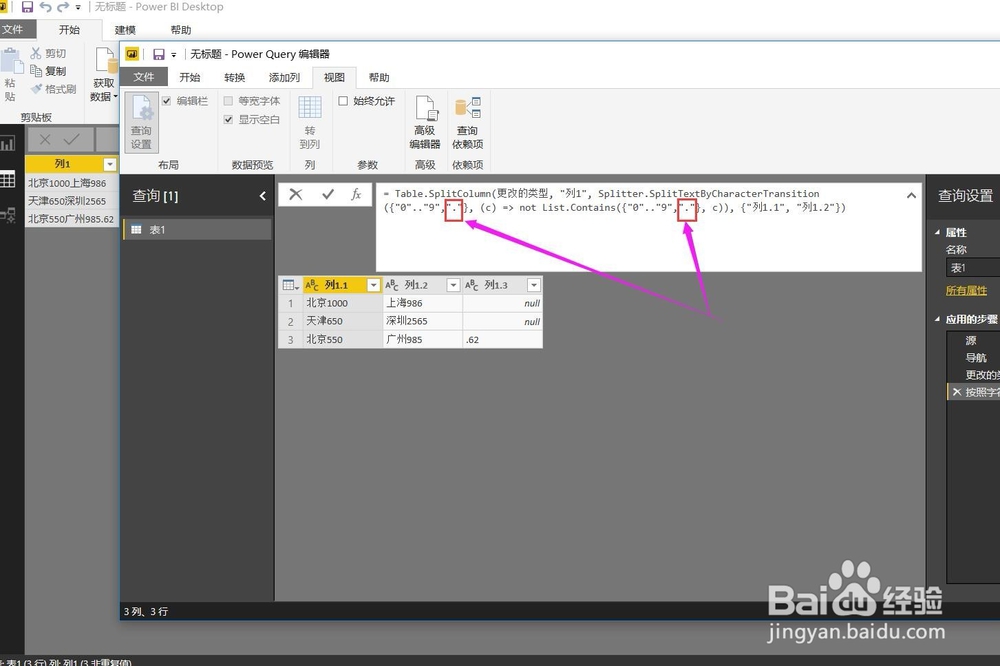Select cell .62 in column 列1.3

pos(502,339)
